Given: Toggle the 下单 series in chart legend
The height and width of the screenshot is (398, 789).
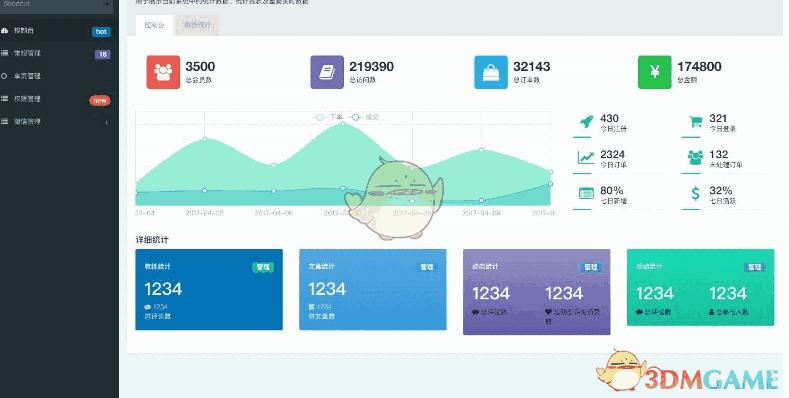Looking at the screenshot, I should pyautogui.click(x=328, y=117).
